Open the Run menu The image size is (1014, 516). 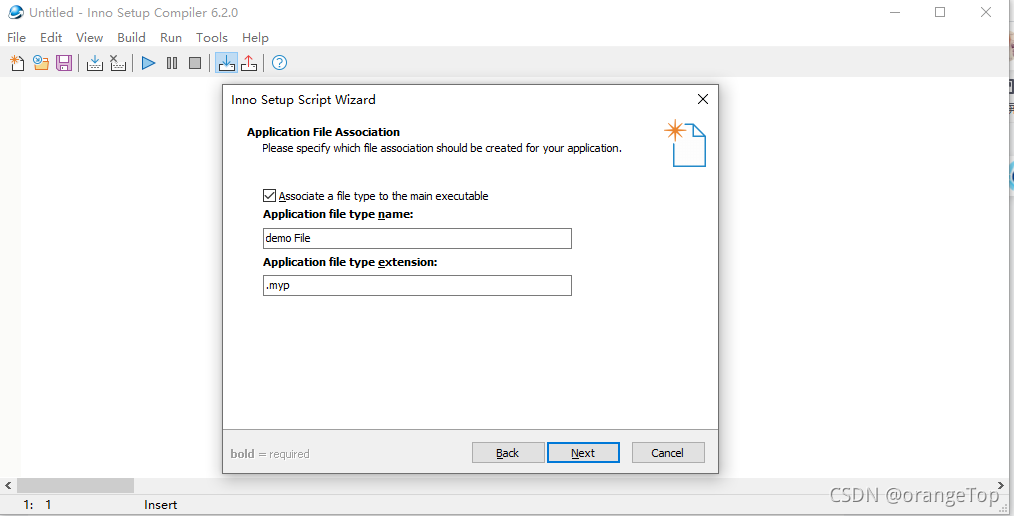[x=171, y=38]
